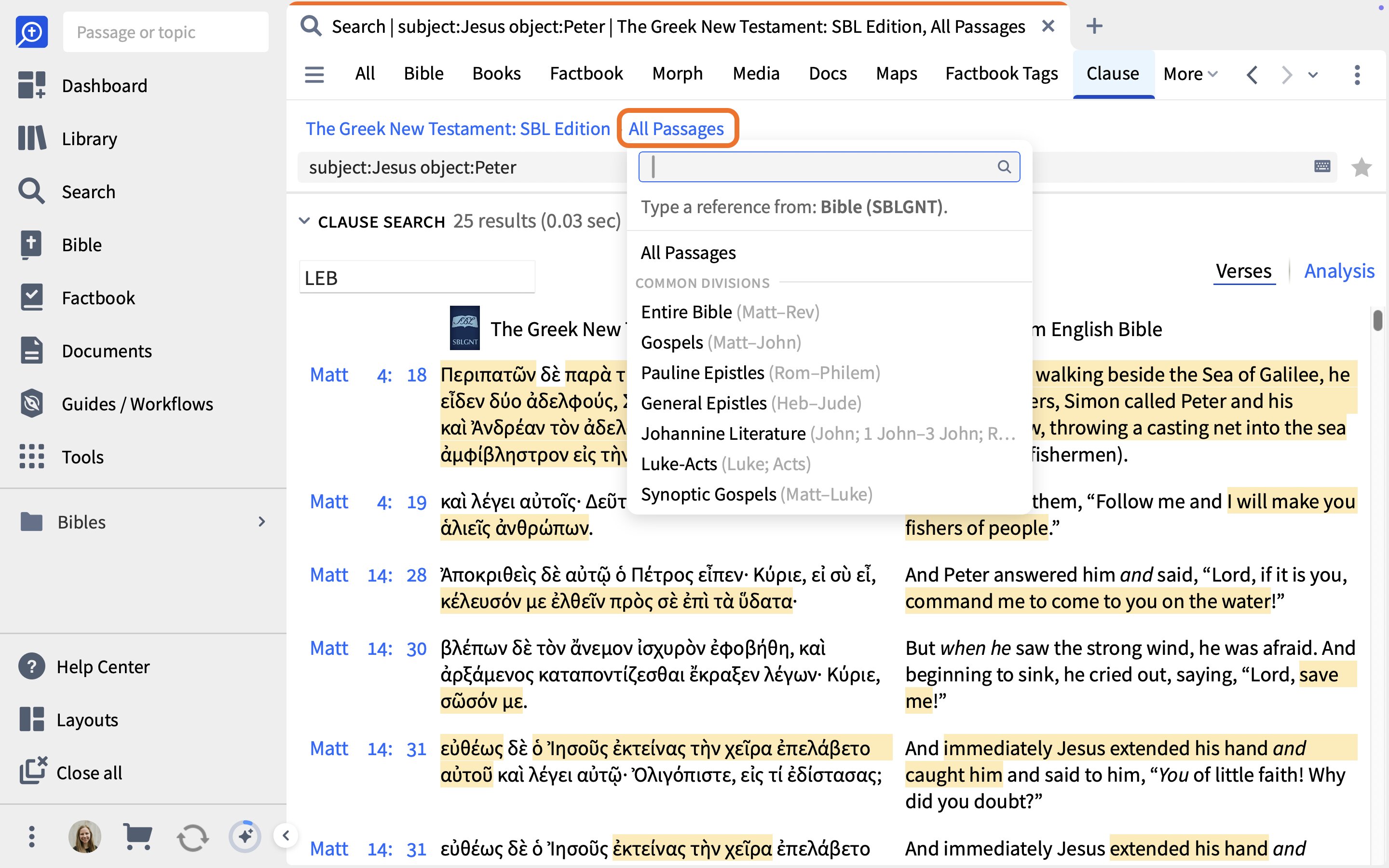Screen dimensions: 1389x868
Task: Switch to the Books search tab
Action: pyautogui.click(x=496, y=73)
